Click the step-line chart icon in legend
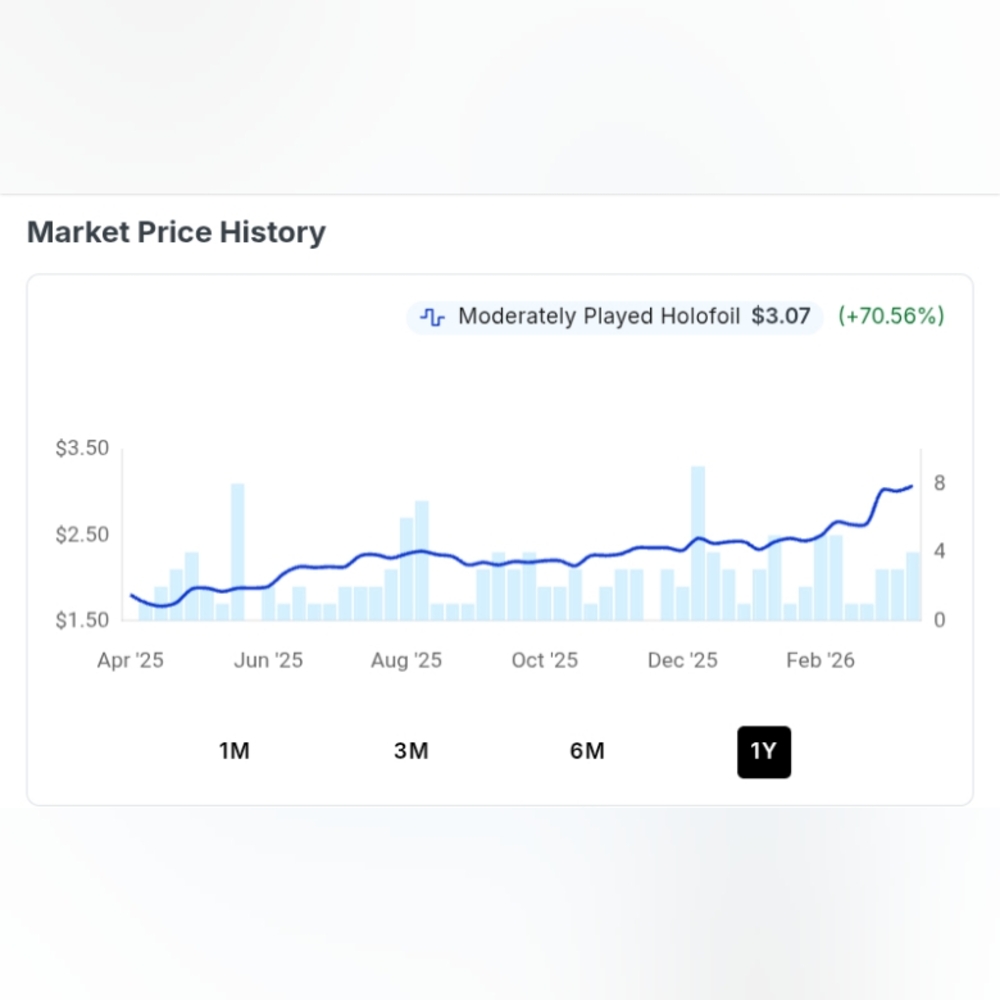This screenshot has width=1000, height=1000. pyautogui.click(x=432, y=316)
